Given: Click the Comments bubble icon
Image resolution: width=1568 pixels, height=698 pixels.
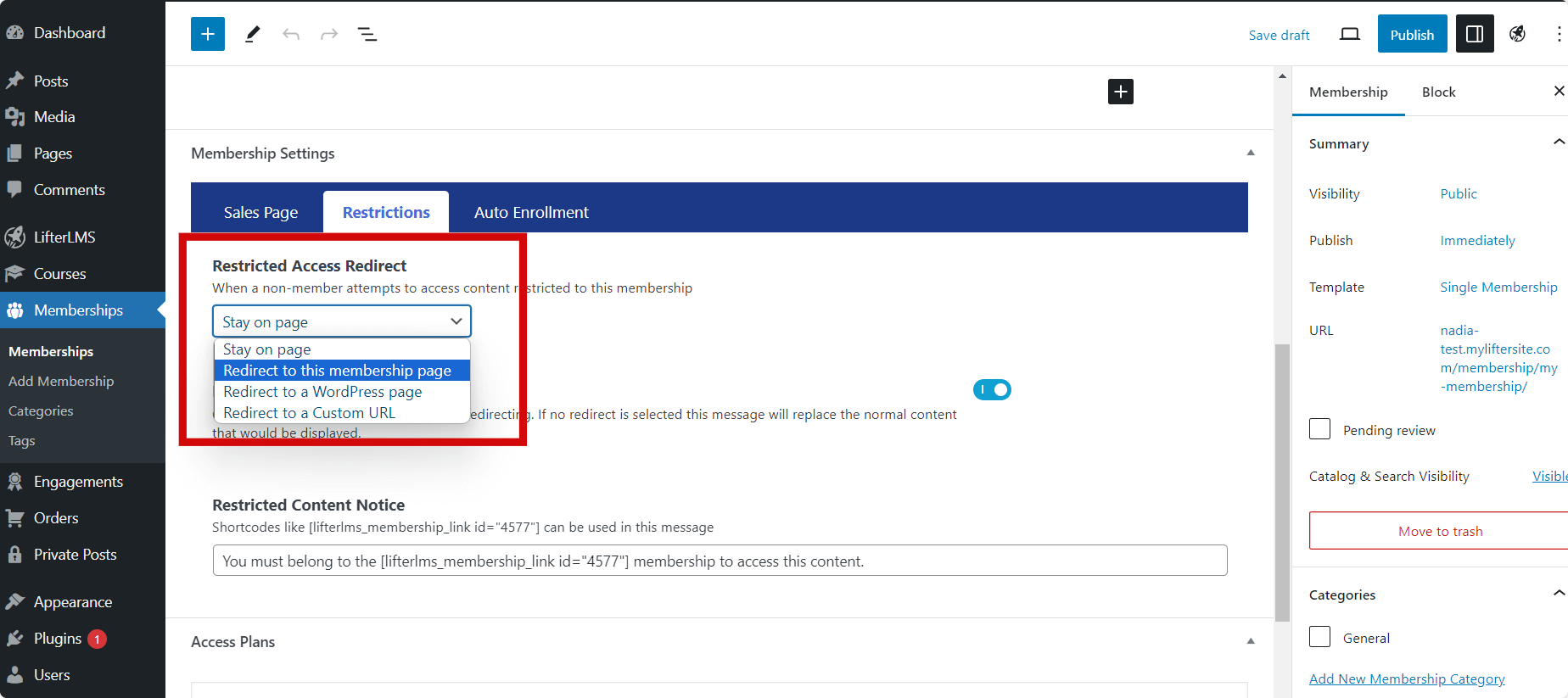Looking at the screenshot, I should 14,189.
